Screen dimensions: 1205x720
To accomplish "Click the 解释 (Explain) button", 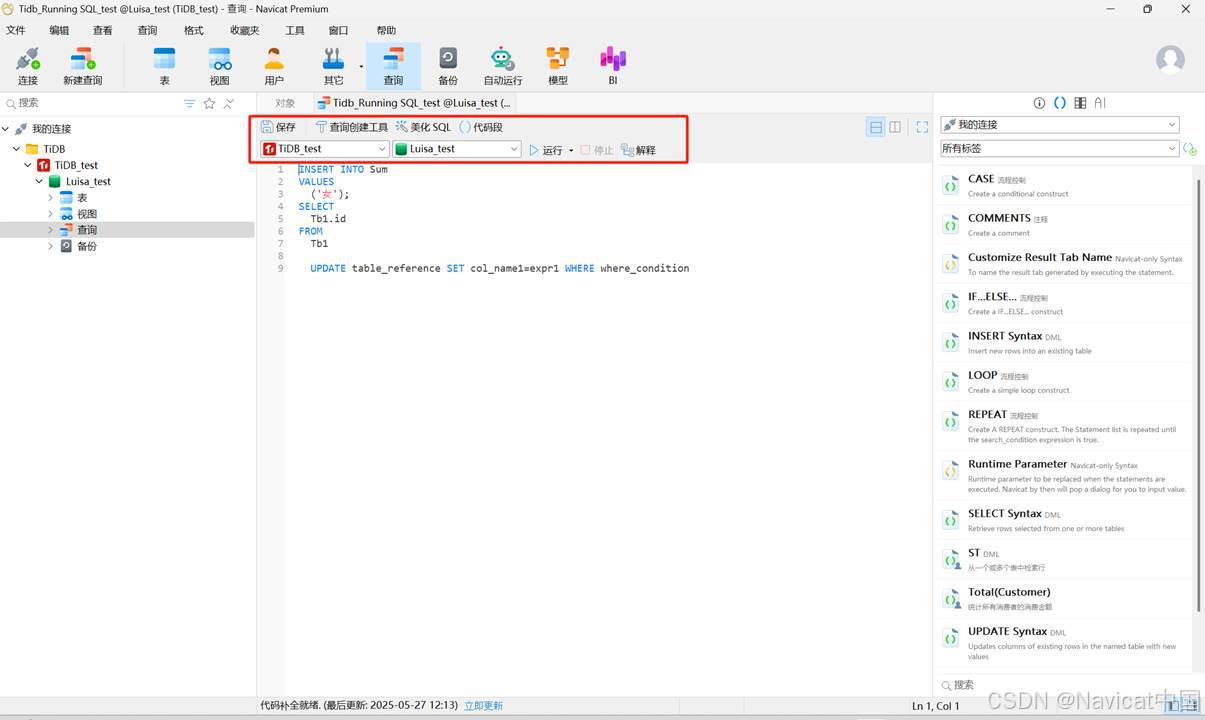I will 638,150.
